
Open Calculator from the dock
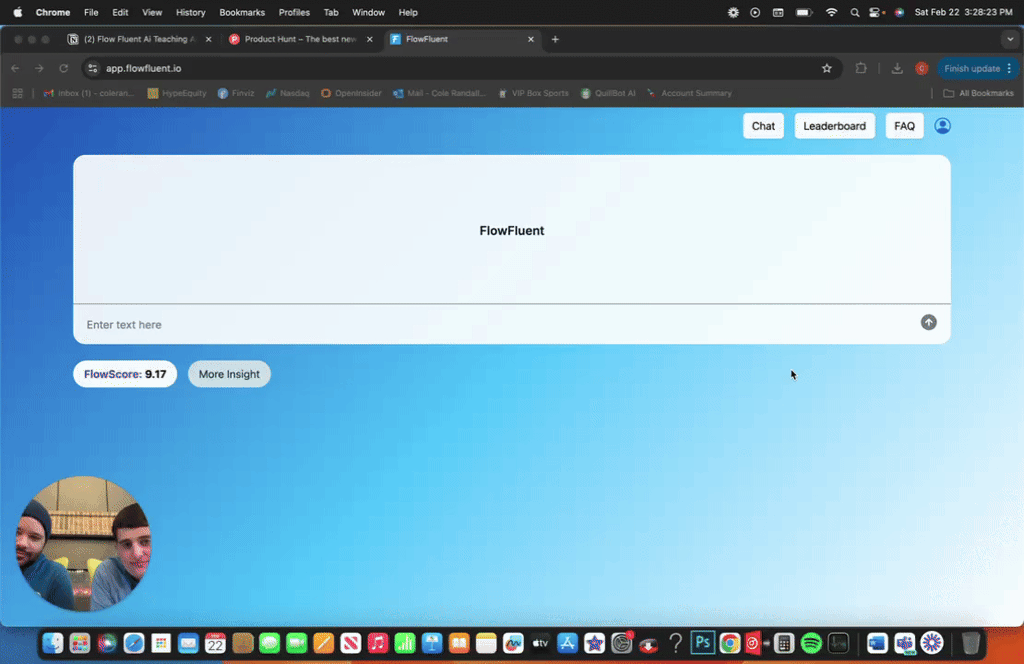[x=784, y=644]
